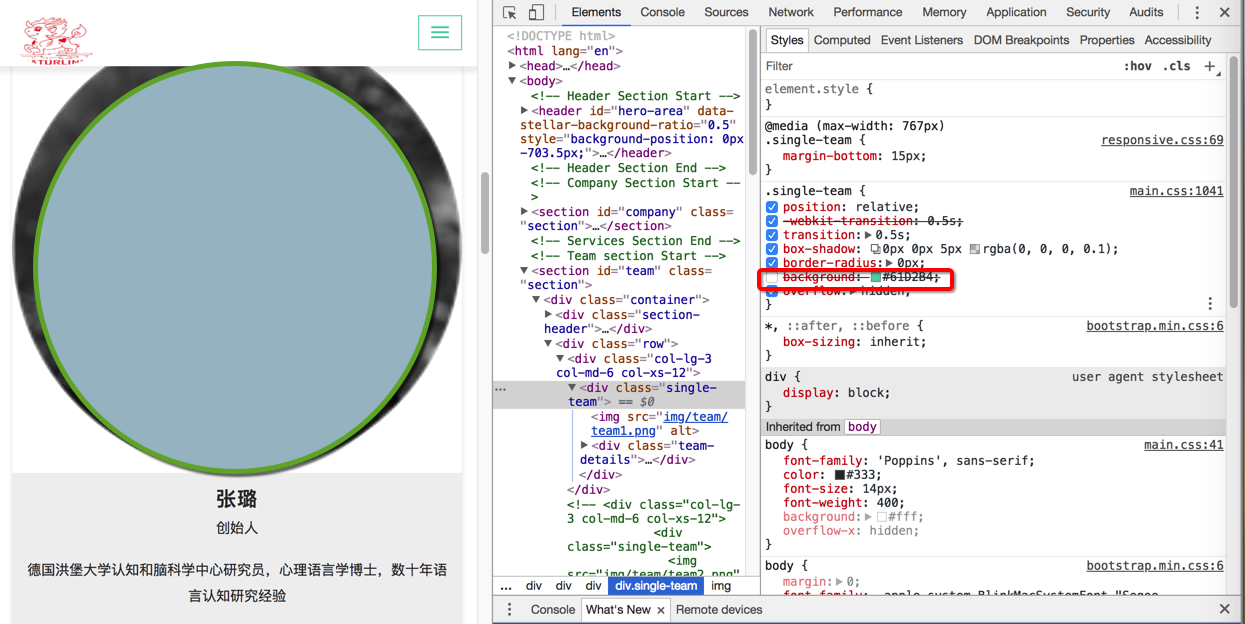Focus the styles Filter input field
1245x624 pixels.
940,66
